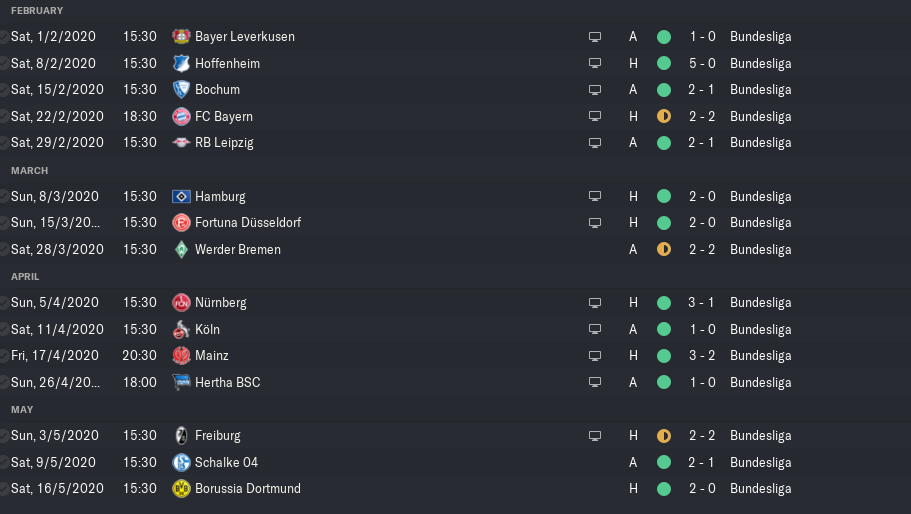Open the RB Leipzig team link
Image resolution: width=911 pixels, height=514 pixels.
[x=224, y=143]
